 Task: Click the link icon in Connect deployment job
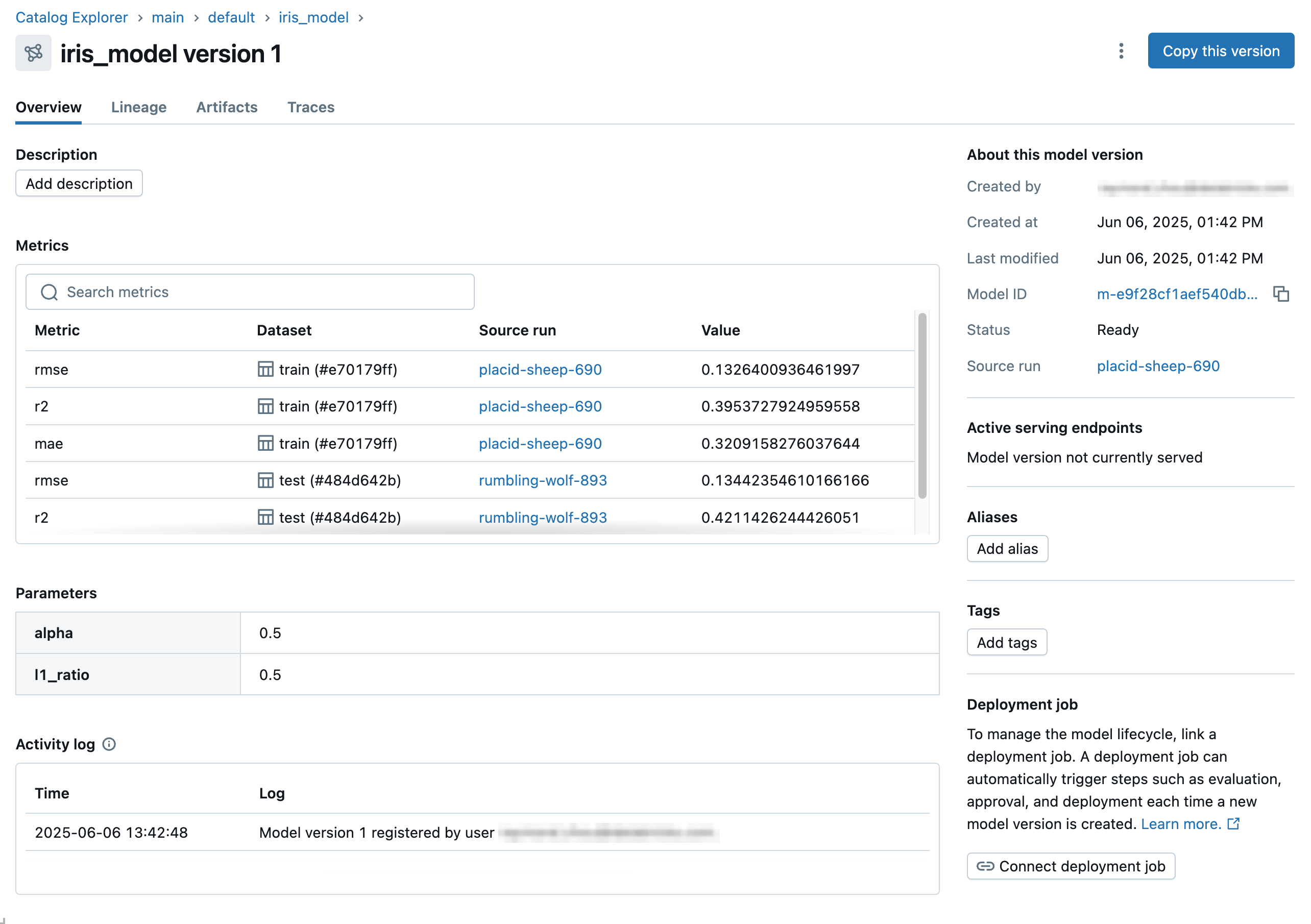coord(984,866)
